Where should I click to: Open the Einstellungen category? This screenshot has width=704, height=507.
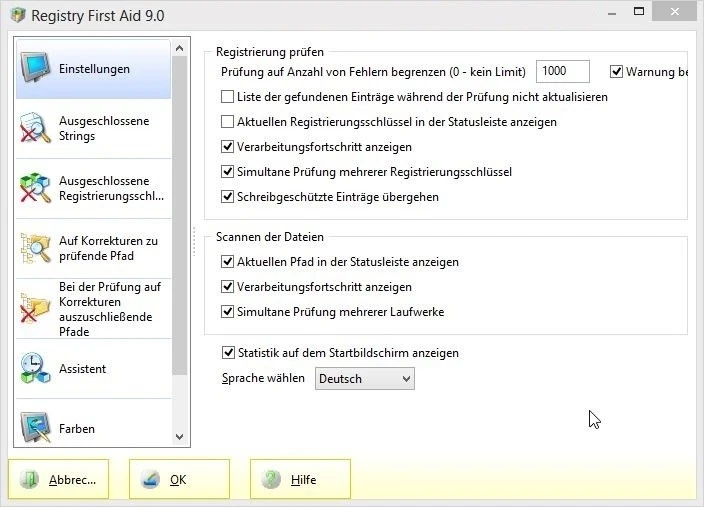93,69
